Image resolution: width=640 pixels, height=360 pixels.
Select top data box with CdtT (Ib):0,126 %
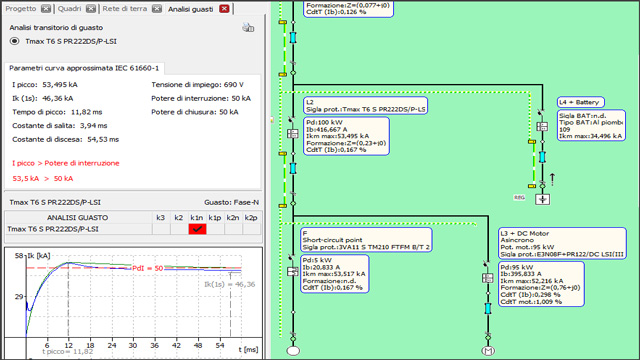348,9
